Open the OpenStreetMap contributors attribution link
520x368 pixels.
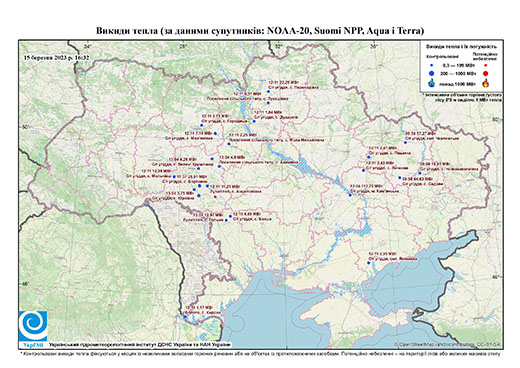pyautogui.click(x=448, y=344)
